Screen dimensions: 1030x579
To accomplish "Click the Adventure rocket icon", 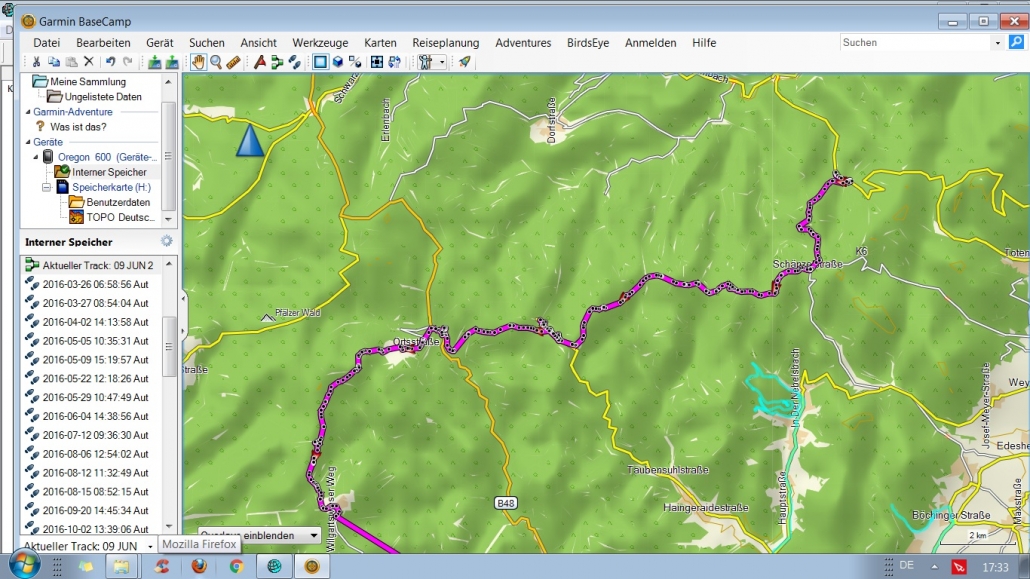I will point(464,62).
